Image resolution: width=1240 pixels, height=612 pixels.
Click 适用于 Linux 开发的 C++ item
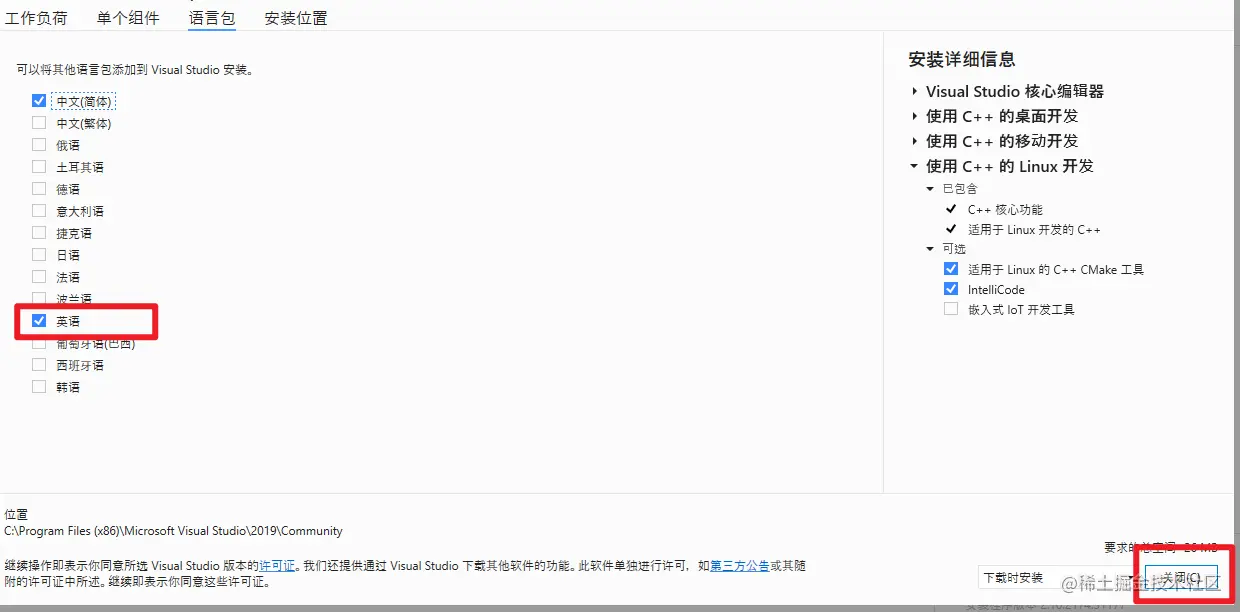1034,230
